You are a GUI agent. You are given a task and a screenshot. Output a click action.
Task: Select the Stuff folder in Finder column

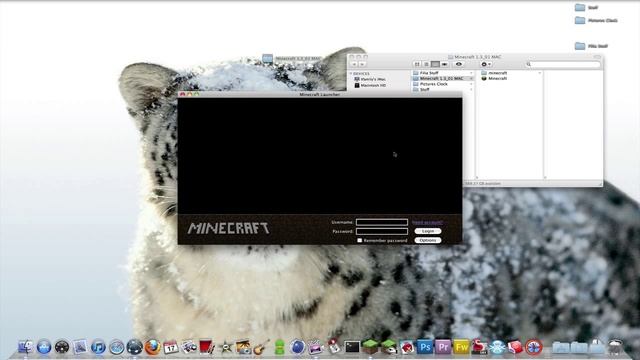[443, 89]
